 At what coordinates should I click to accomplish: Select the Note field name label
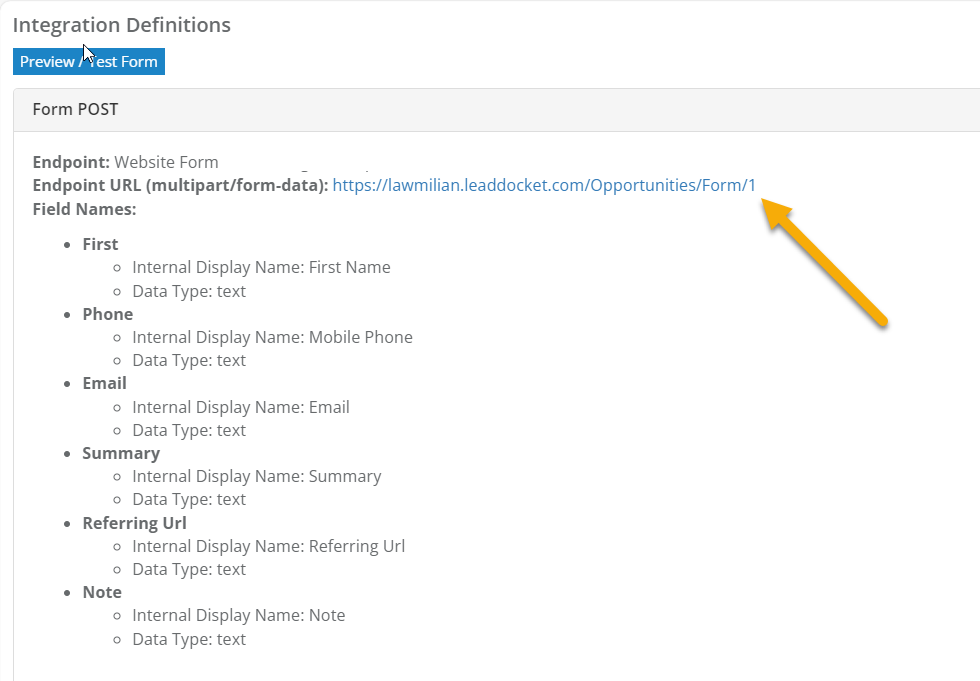(101, 591)
